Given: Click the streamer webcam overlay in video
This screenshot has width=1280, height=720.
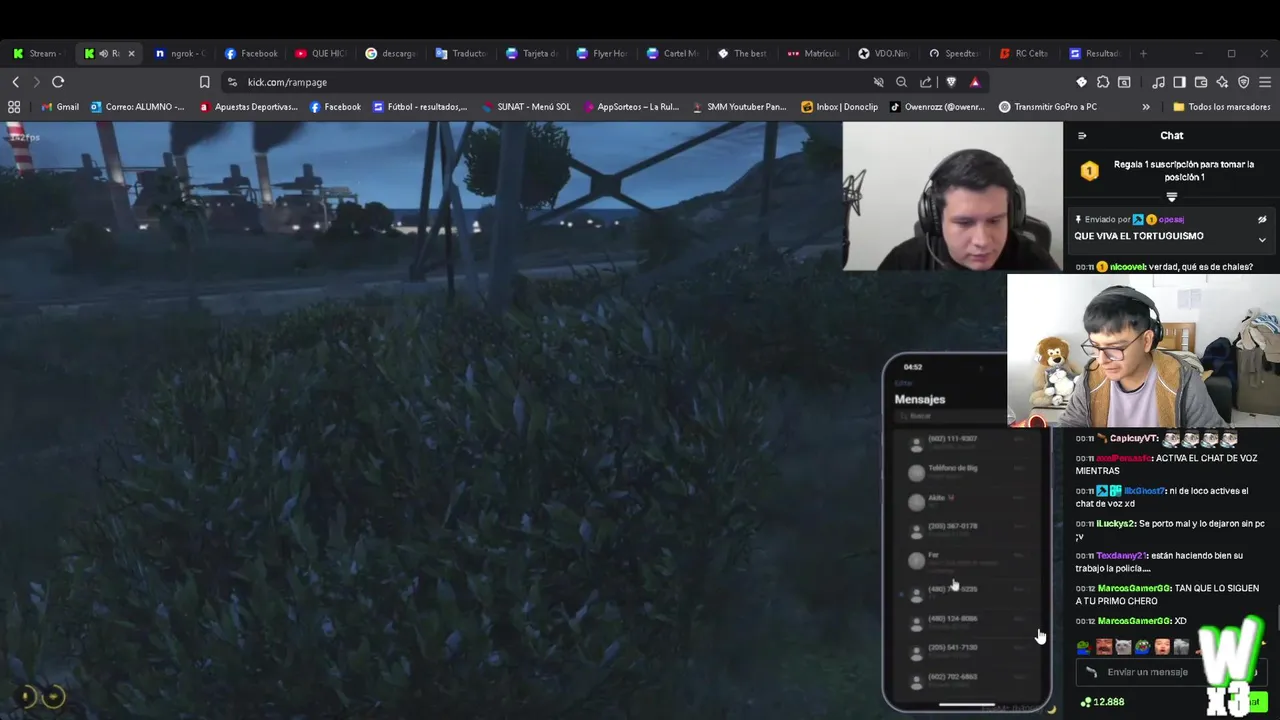Looking at the screenshot, I should [x=952, y=196].
